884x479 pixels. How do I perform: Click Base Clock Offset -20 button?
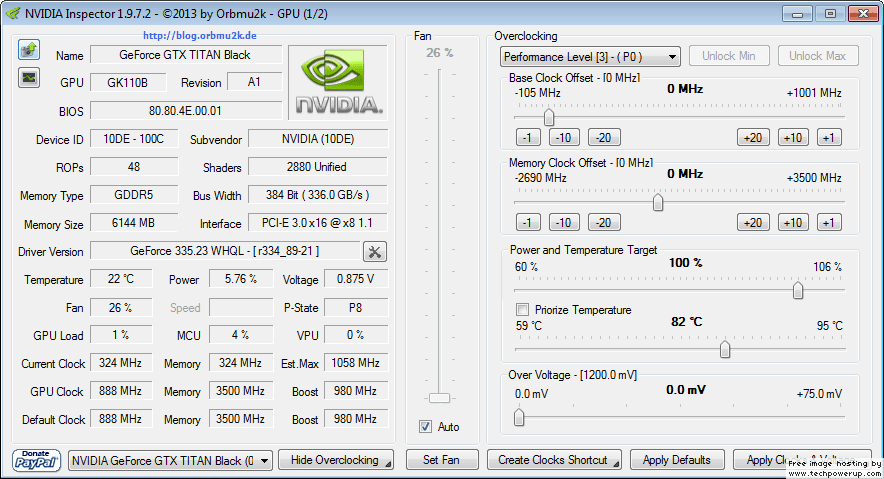click(x=604, y=138)
